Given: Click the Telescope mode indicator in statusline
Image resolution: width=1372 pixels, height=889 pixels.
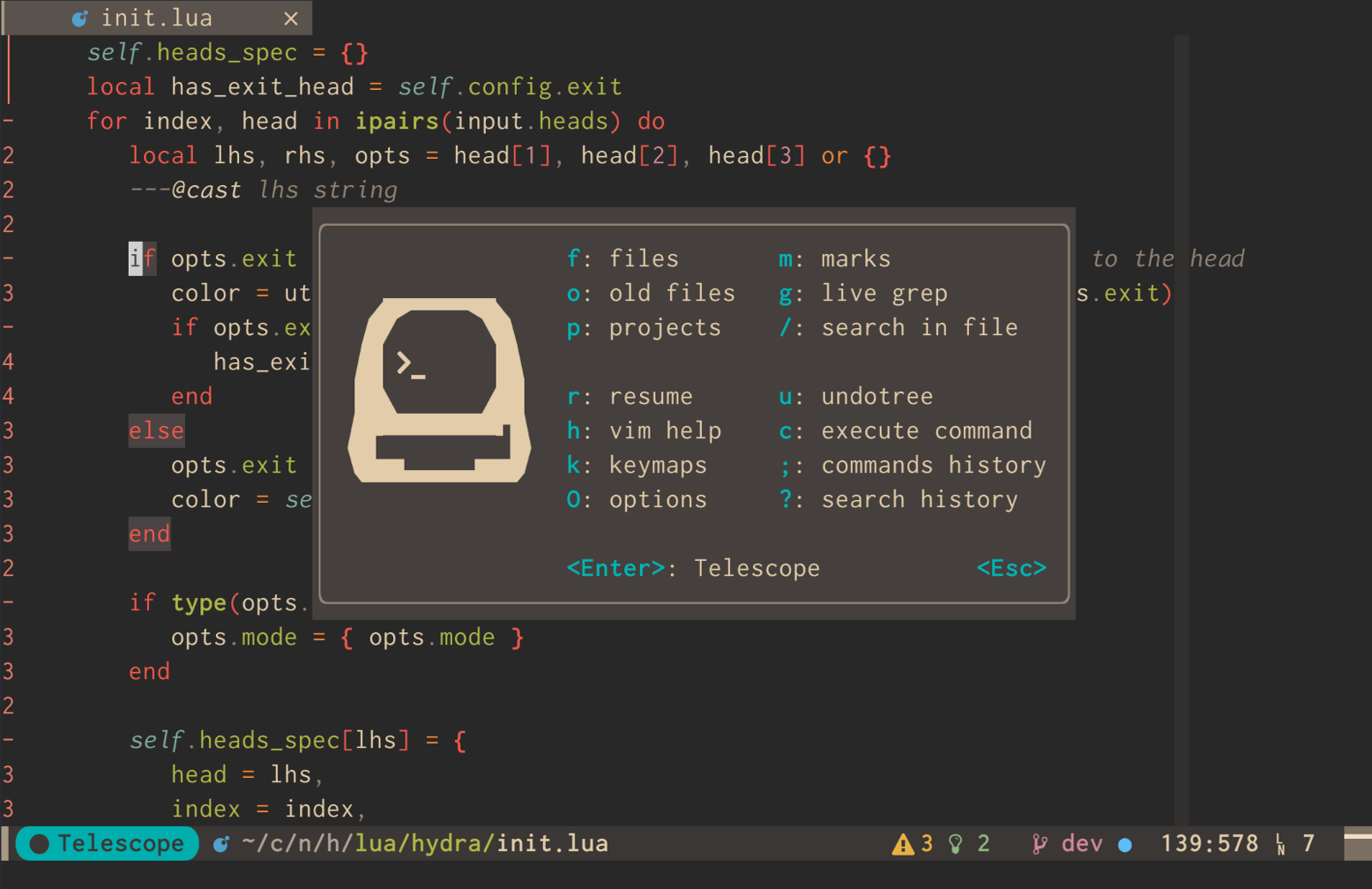Looking at the screenshot, I should coord(108,843).
